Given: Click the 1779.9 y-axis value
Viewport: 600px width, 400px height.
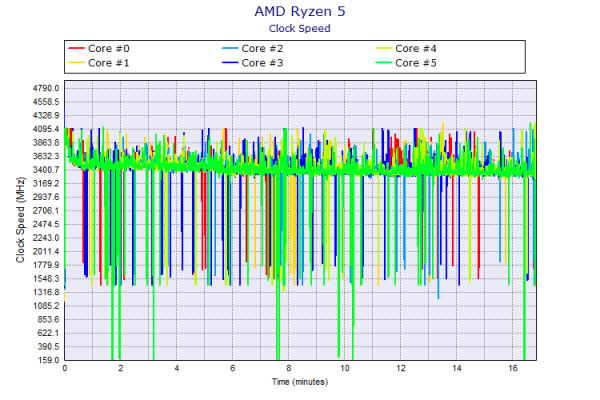Looking at the screenshot, I should pyautogui.click(x=46, y=265).
